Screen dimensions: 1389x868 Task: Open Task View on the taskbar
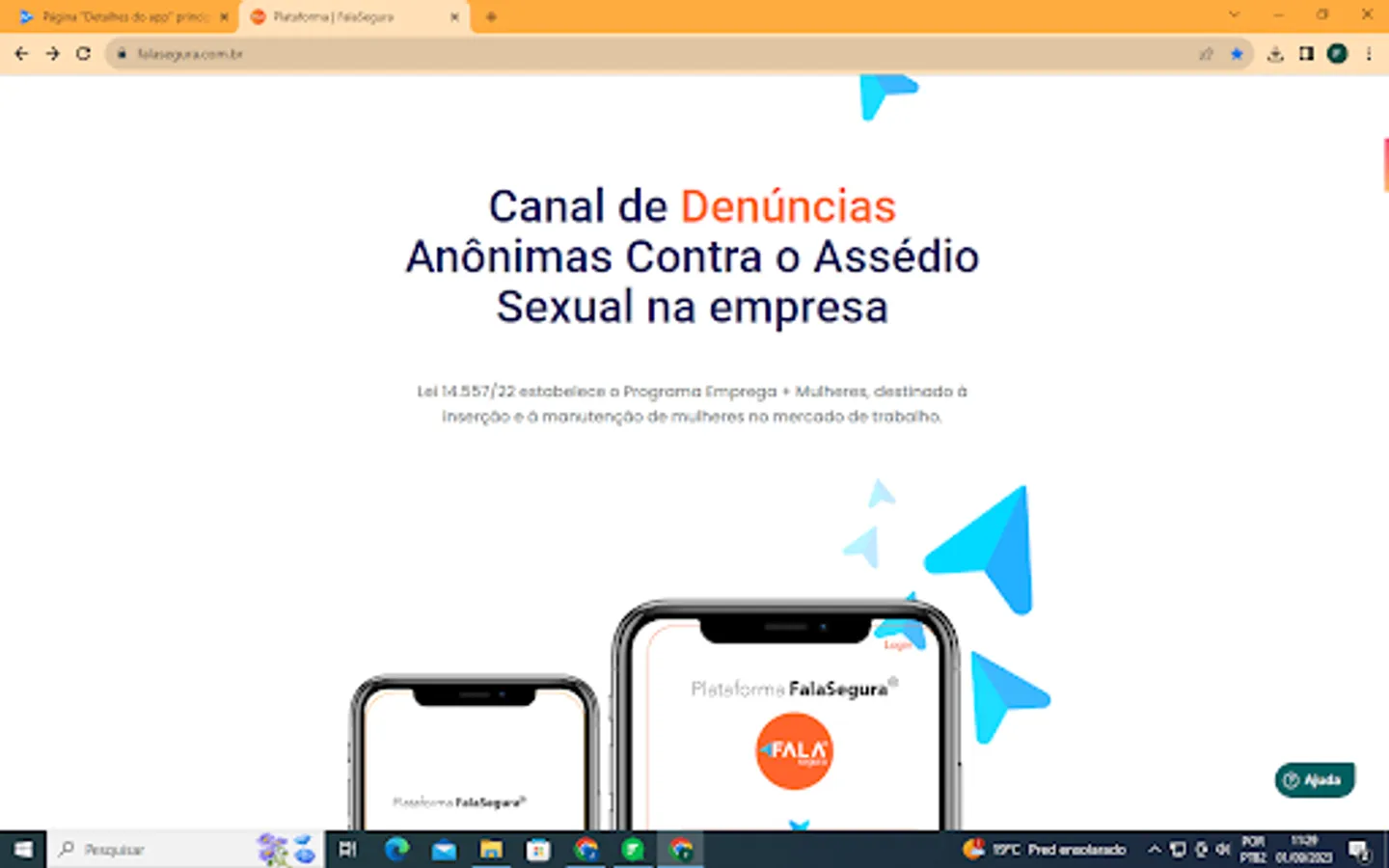click(x=348, y=850)
